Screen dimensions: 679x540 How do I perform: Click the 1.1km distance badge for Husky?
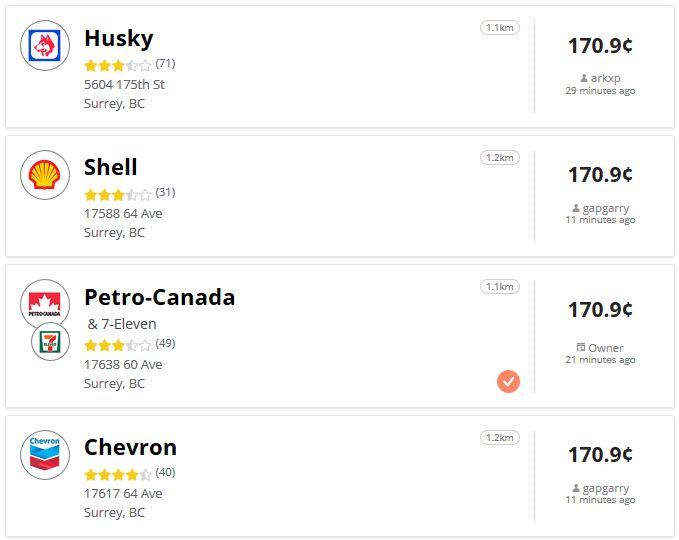click(500, 28)
